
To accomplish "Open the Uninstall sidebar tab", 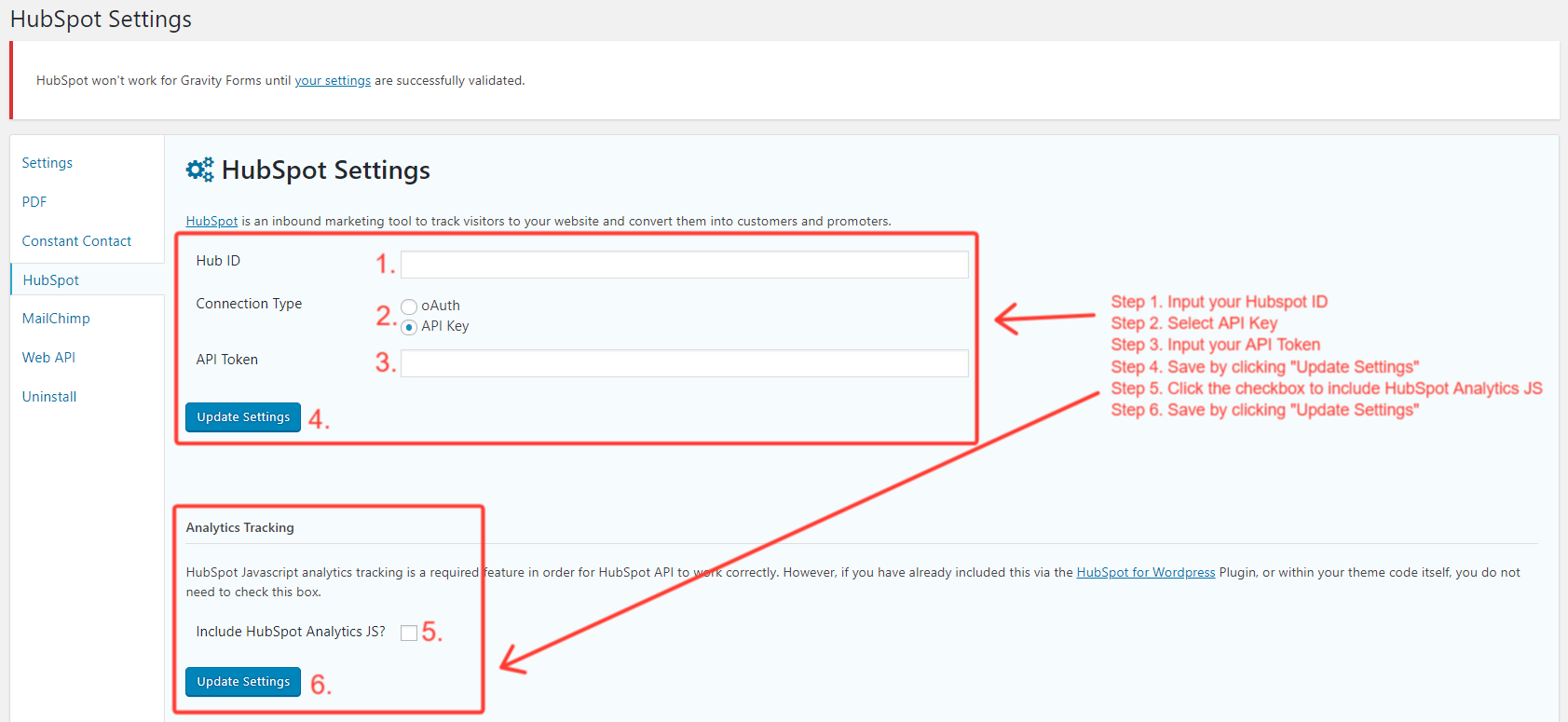I will click(49, 397).
